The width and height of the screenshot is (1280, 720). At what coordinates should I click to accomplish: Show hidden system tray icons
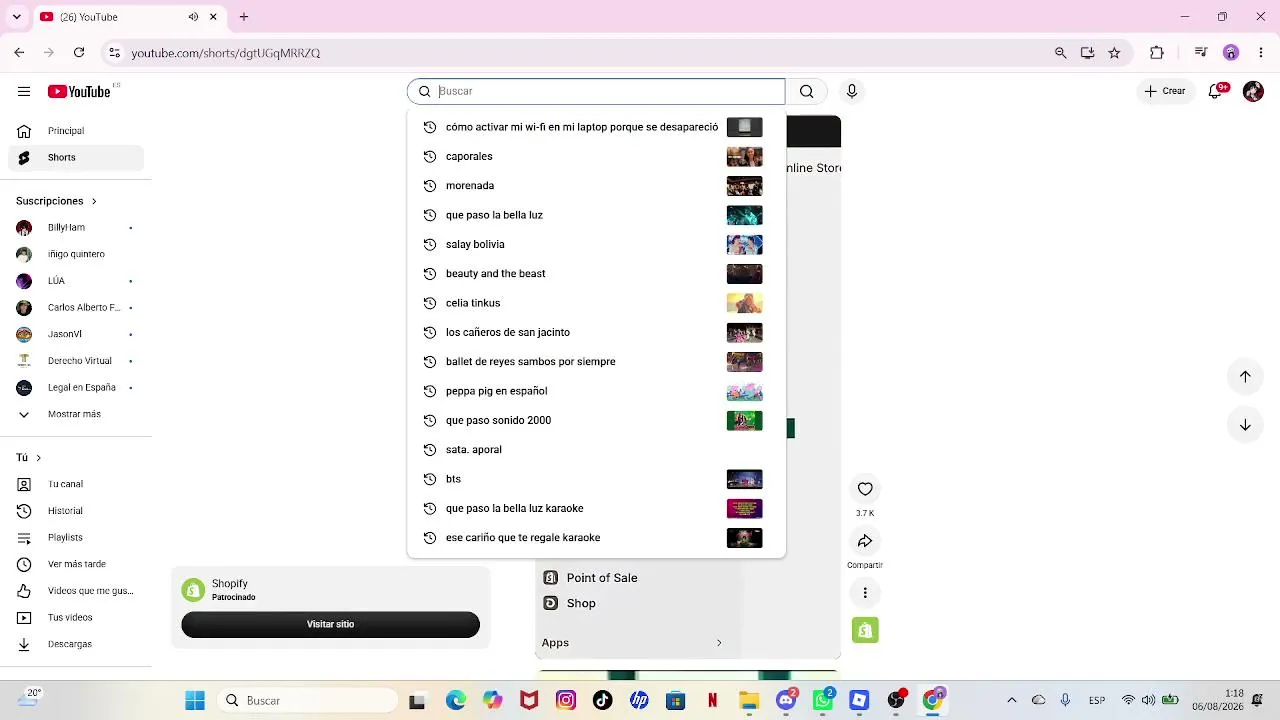(1011, 700)
